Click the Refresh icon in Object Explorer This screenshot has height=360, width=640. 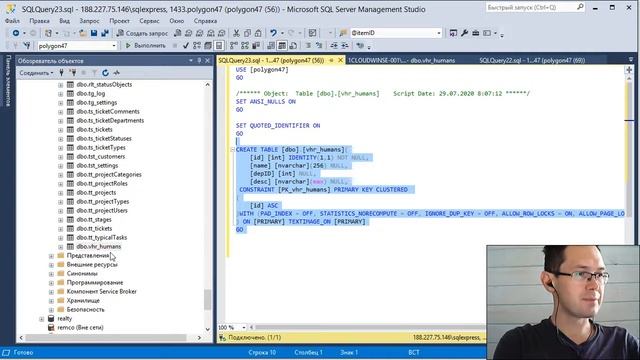pos(105,73)
